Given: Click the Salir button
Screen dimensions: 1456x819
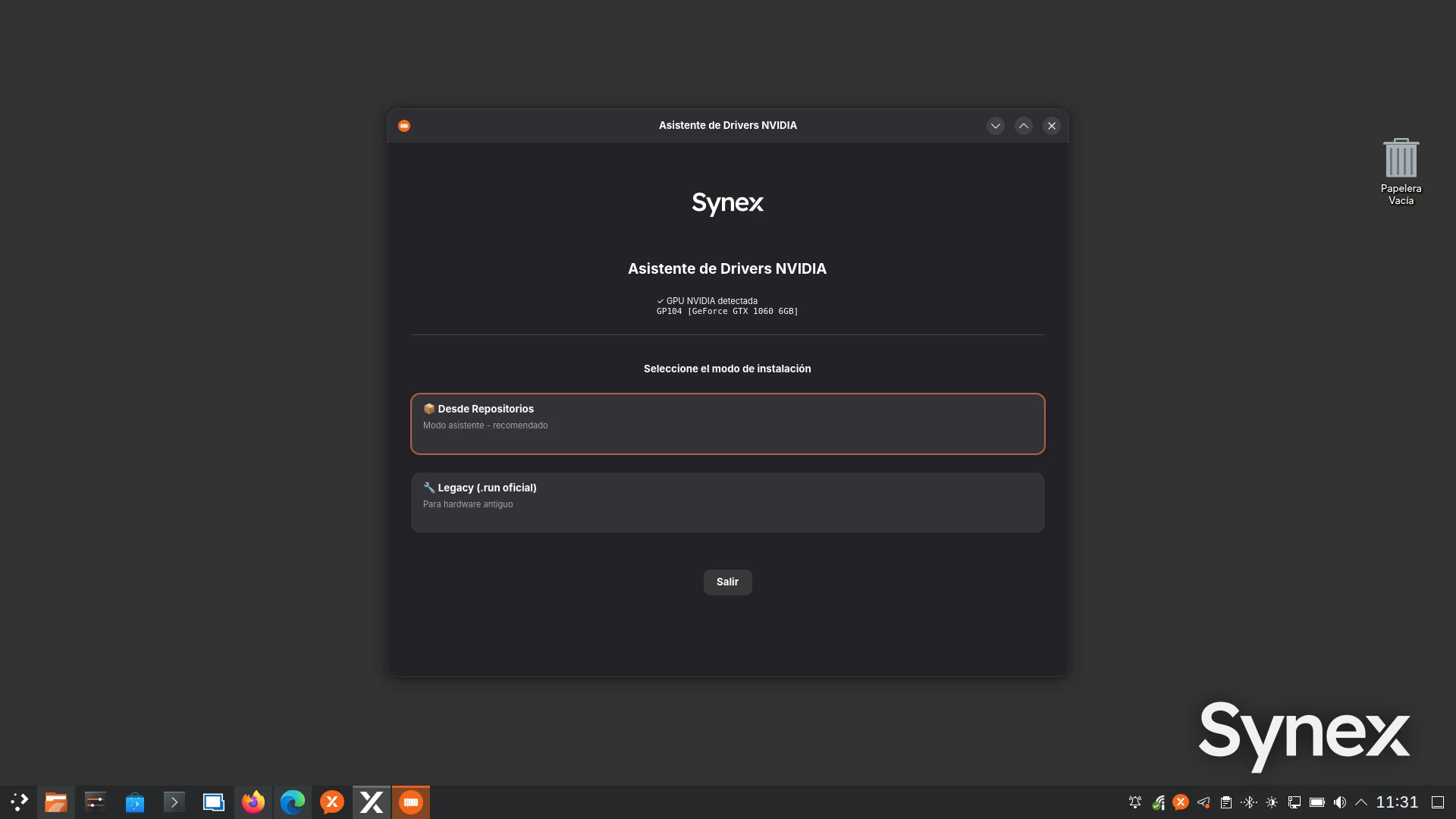Looking at the screenshot, I should coord(727,582).
